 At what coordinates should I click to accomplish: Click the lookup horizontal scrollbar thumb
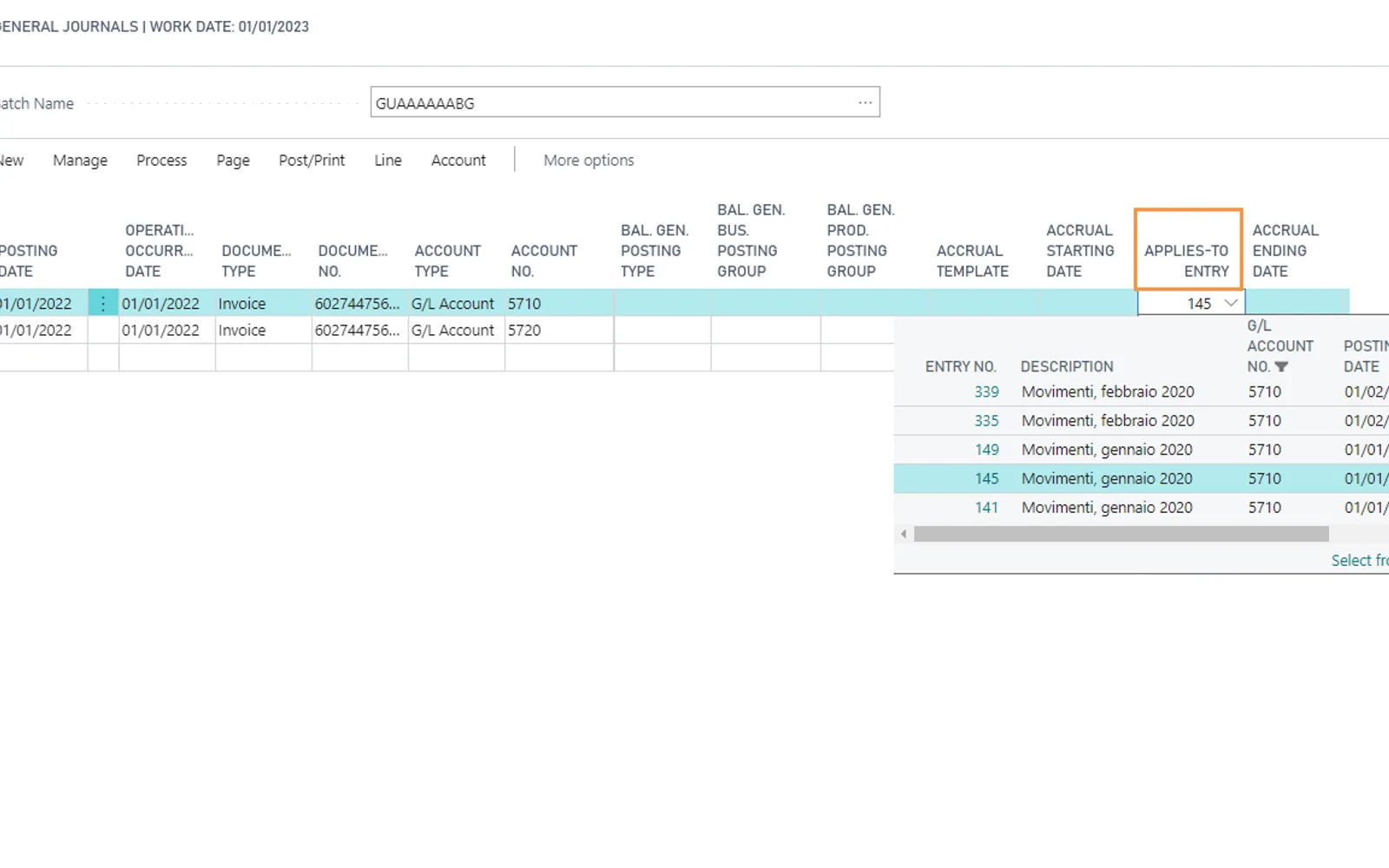click(x=1121, y=534)
